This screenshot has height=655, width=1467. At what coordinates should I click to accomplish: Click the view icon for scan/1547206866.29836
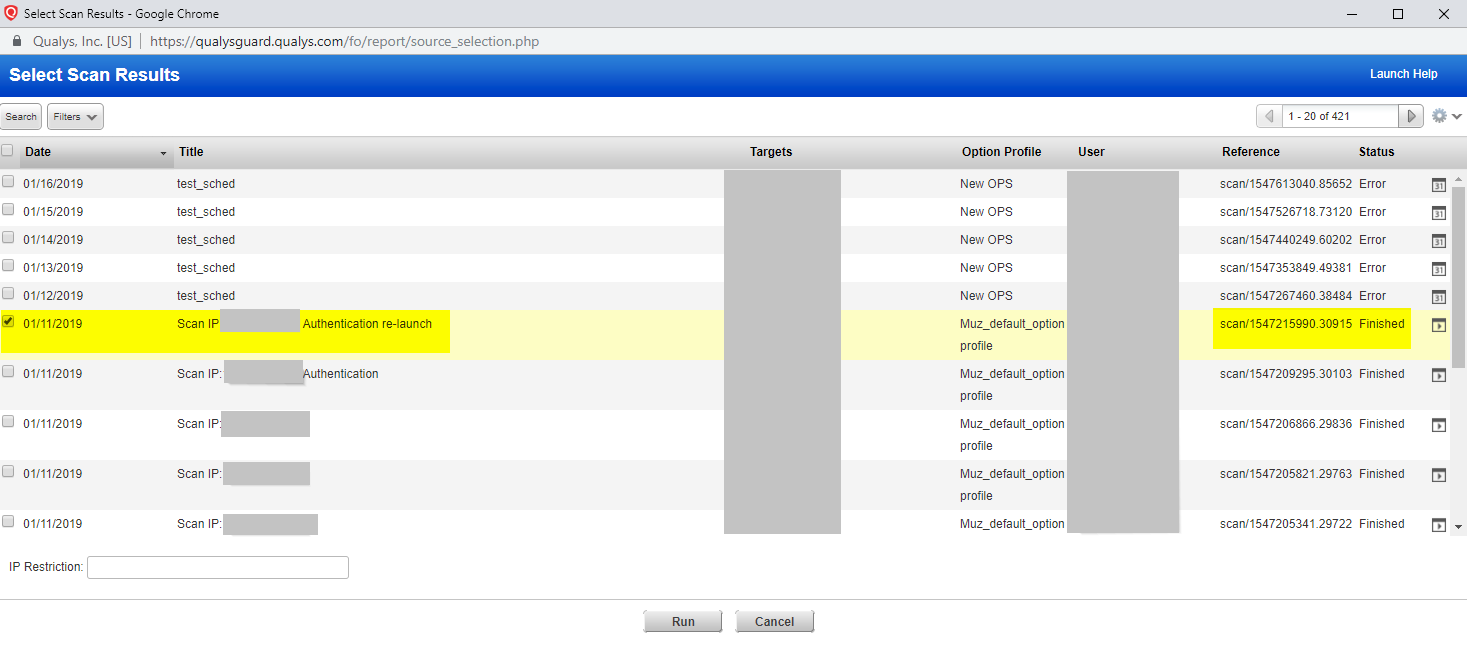[x=1438, y=424]
